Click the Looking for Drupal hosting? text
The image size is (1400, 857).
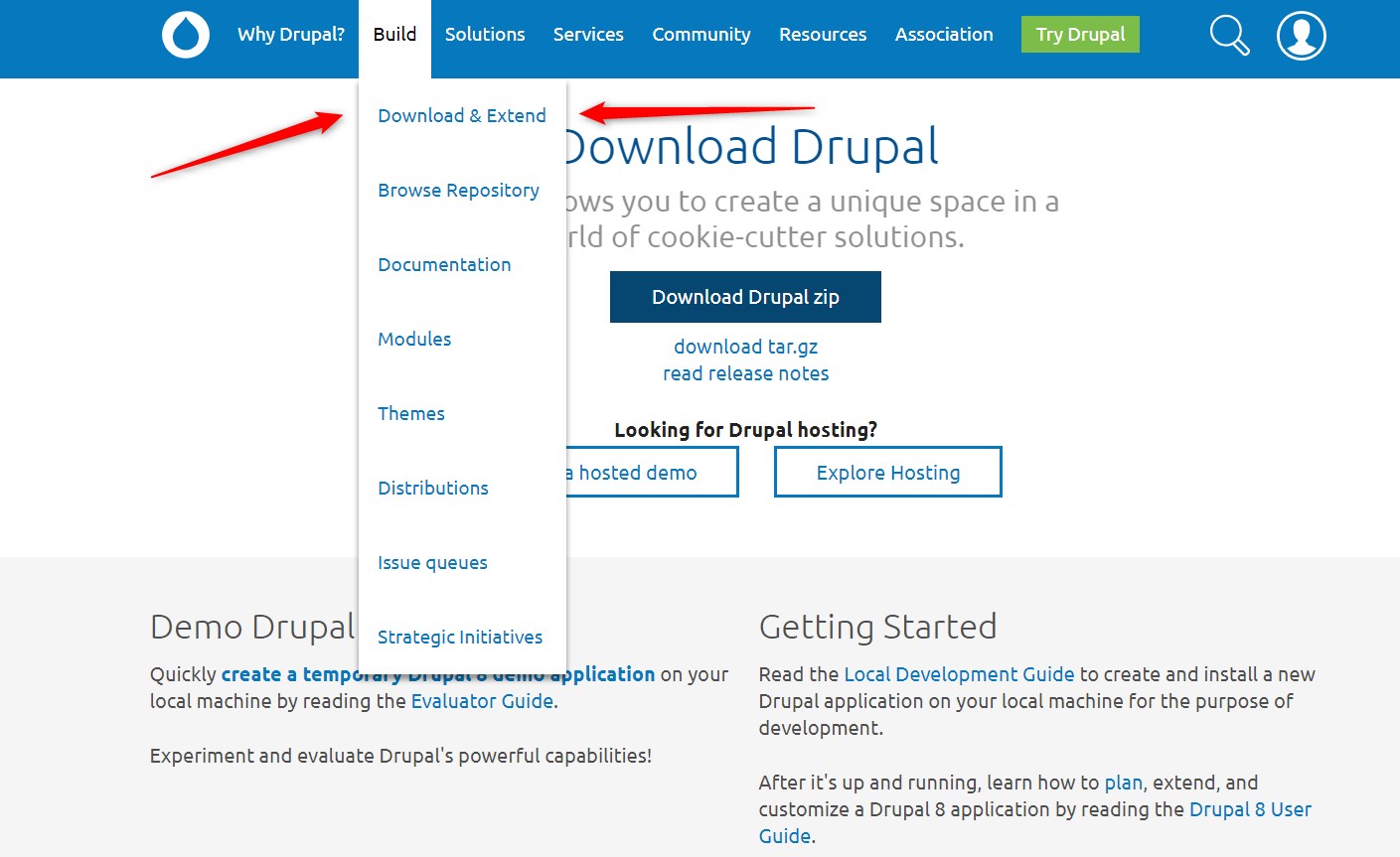(746, 430)
